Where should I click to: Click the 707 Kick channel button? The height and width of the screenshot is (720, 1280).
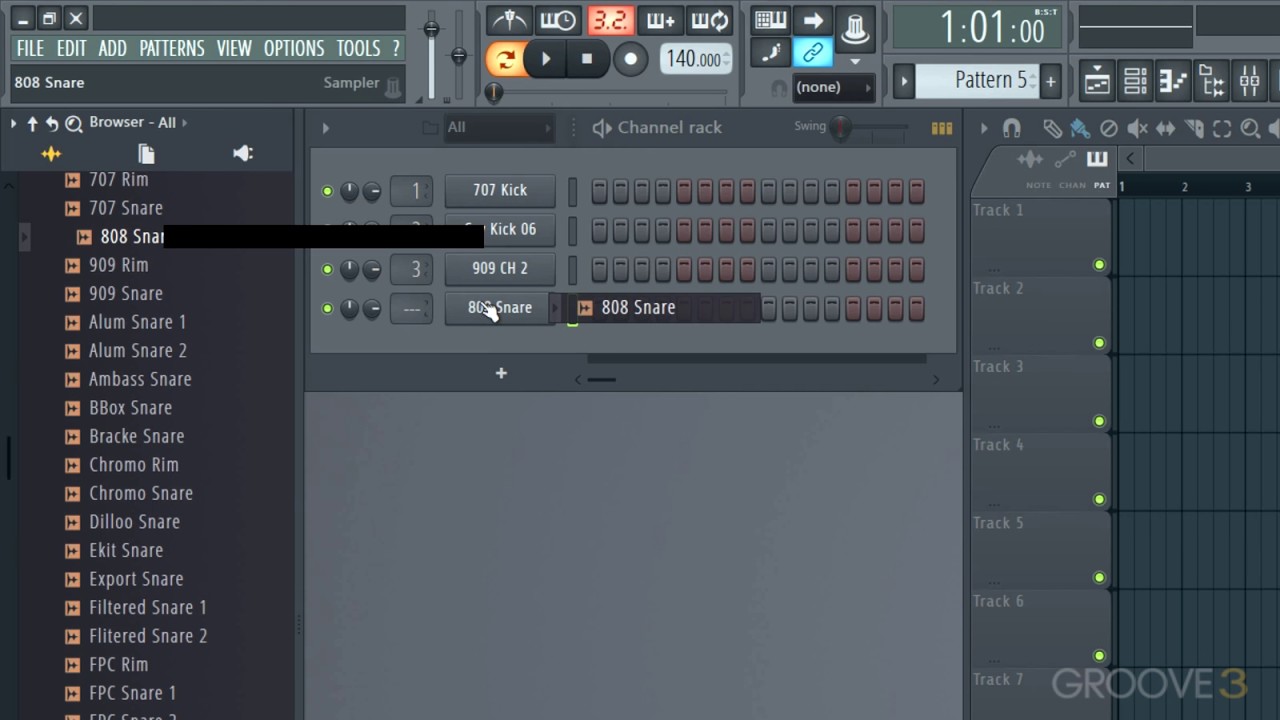[500, 190]
